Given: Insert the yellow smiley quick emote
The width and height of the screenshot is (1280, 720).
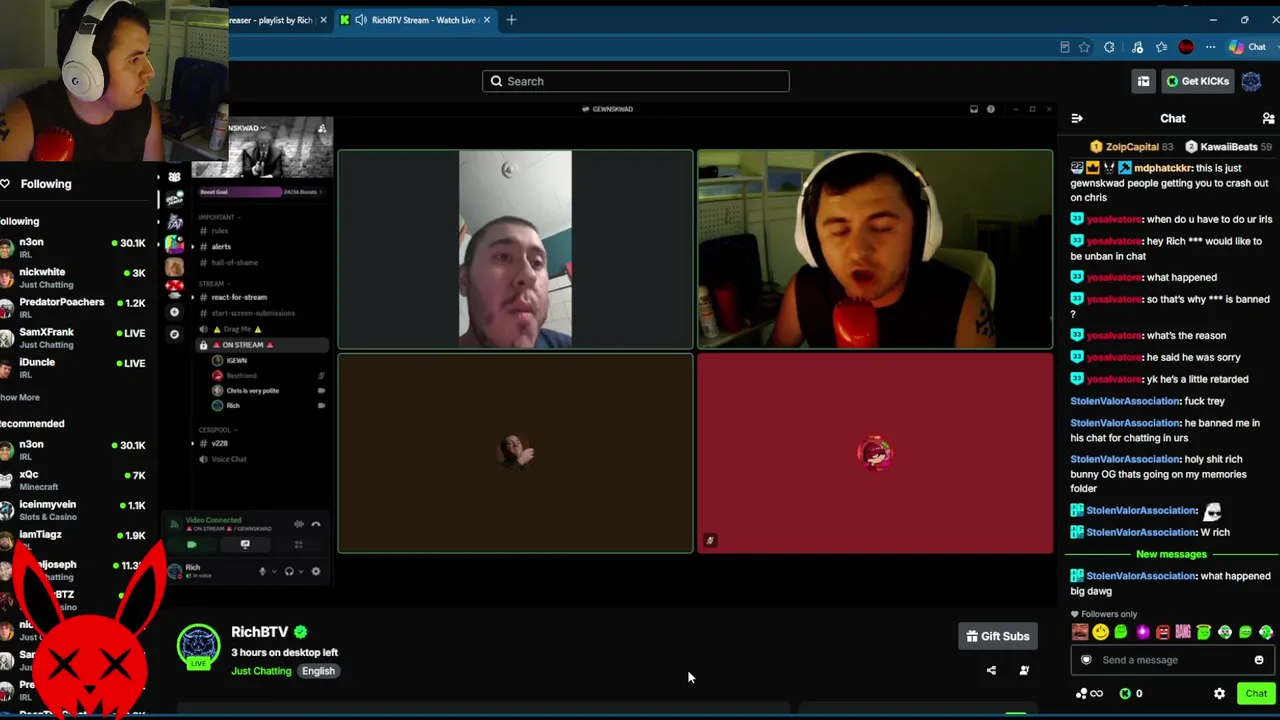Looking at the screenshot, I should pyautogui.click(x=1100, y=632).
